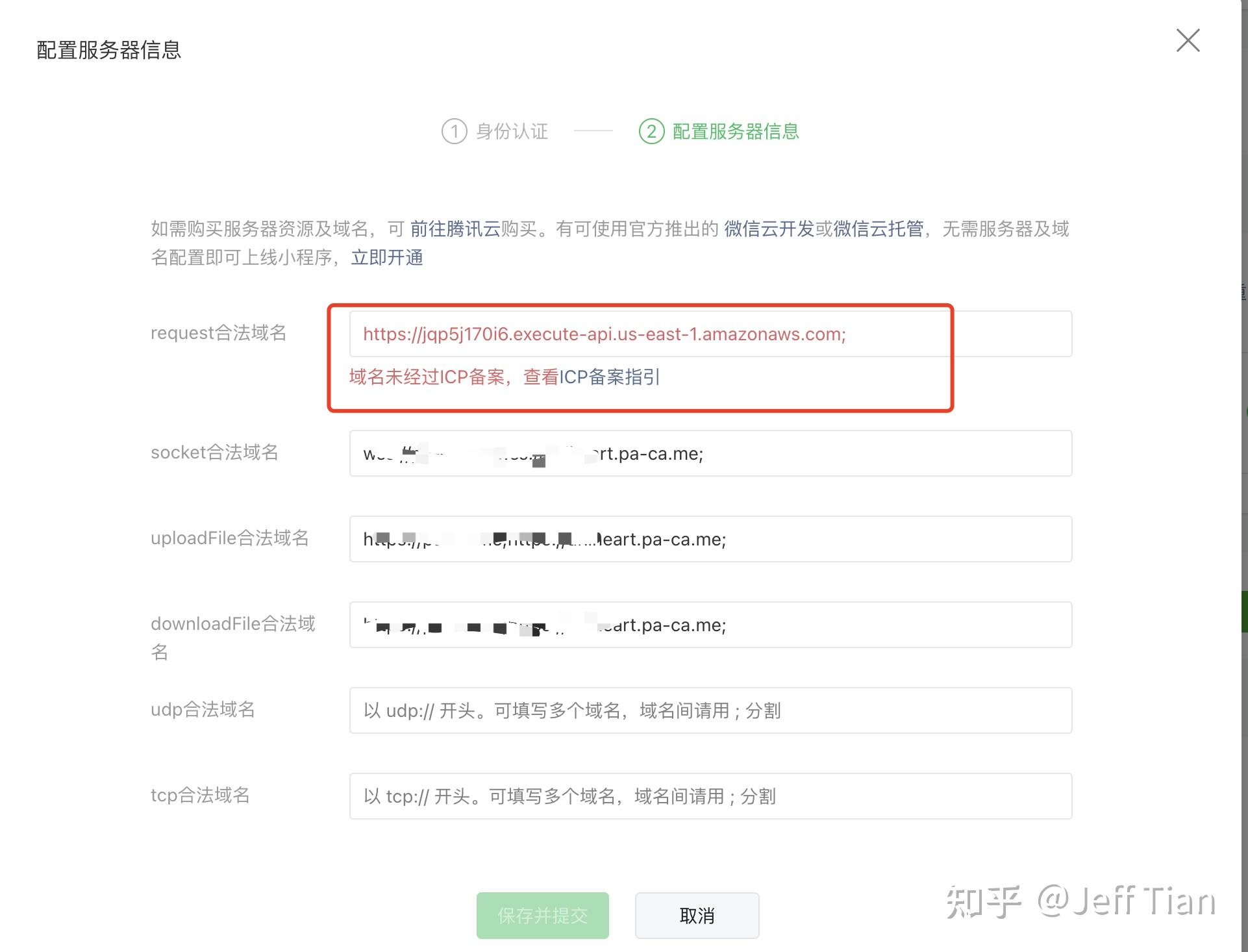
Task: Click the 配置服务器信息 dialog title
Action: point(108,50)
